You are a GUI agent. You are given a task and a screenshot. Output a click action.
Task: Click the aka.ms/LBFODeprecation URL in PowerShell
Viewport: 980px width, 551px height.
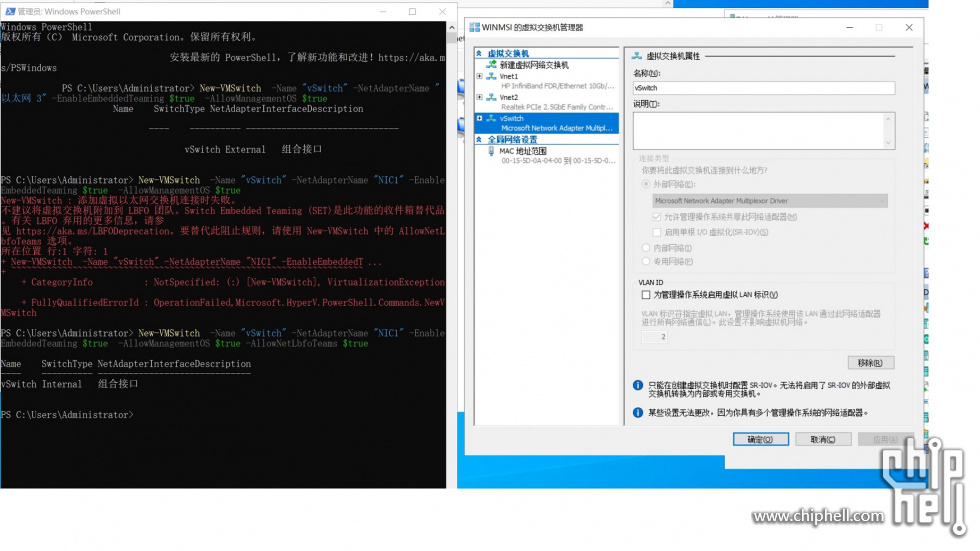pos(93,231)
